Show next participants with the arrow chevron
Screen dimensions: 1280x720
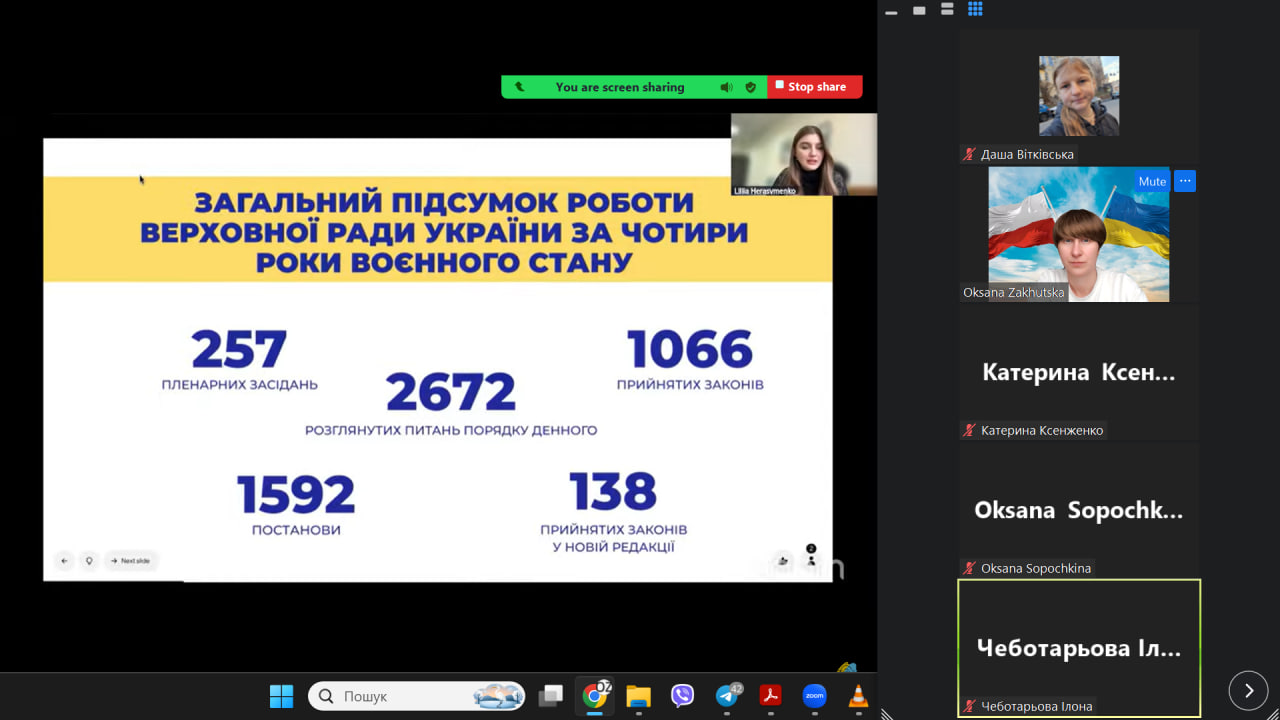[x=1248, y=690]
